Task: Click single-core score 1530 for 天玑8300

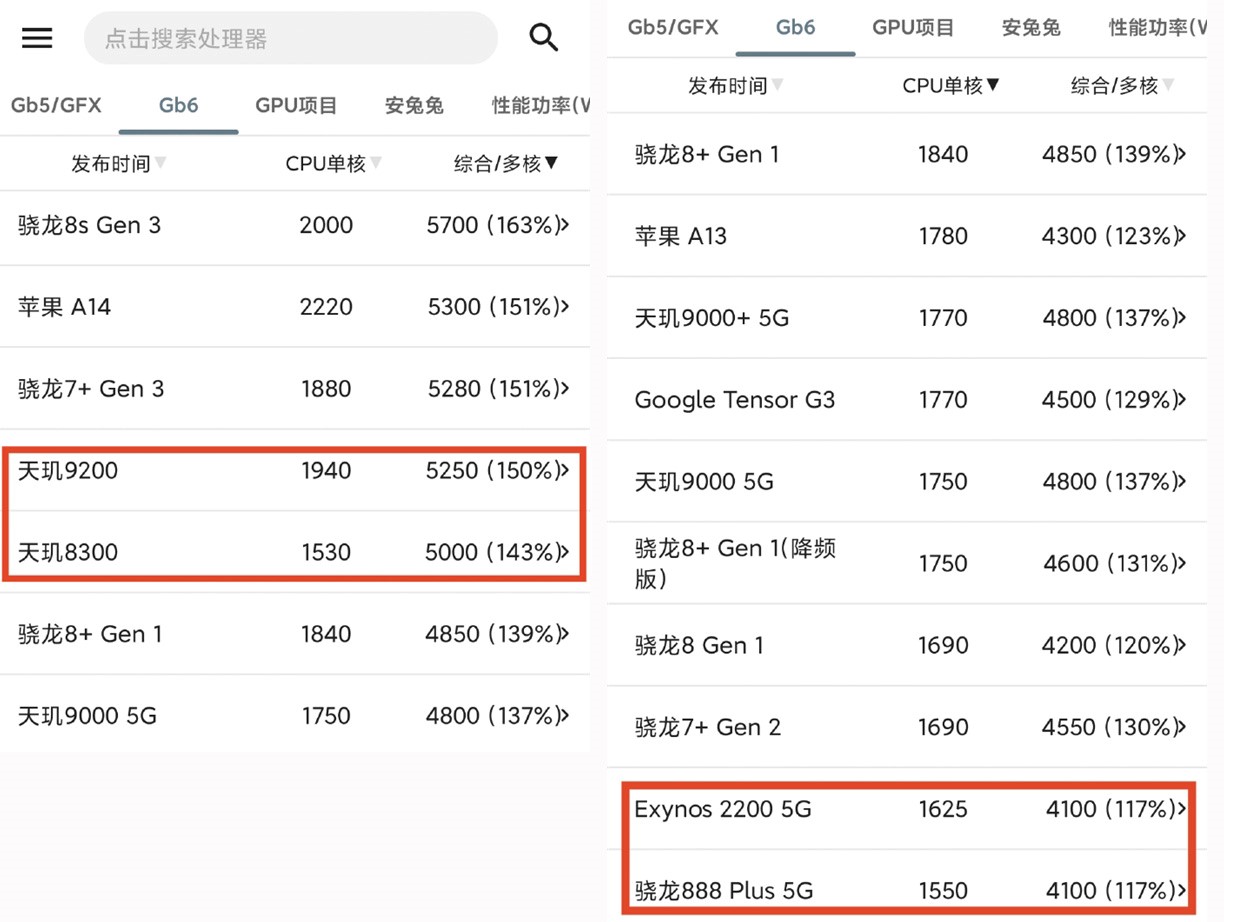Action: pyautogui.click(x=326, y=552)
